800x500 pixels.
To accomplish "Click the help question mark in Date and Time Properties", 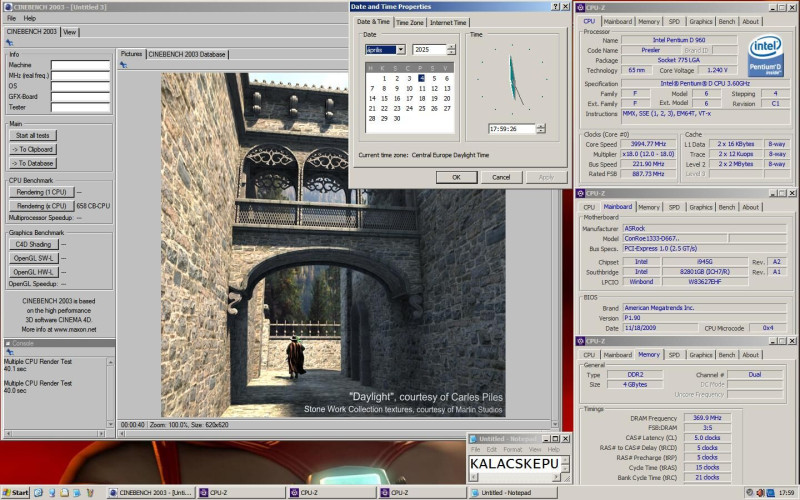I will tap(556, 7).
